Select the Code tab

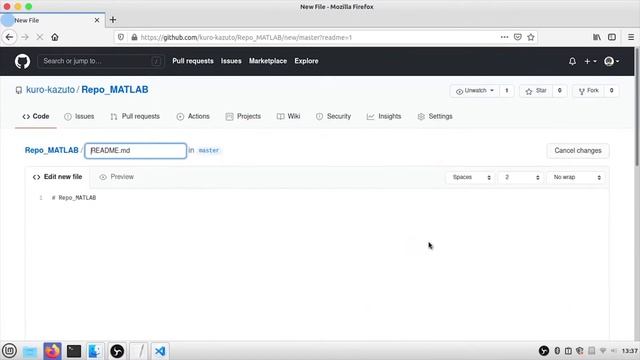point(36,116)
